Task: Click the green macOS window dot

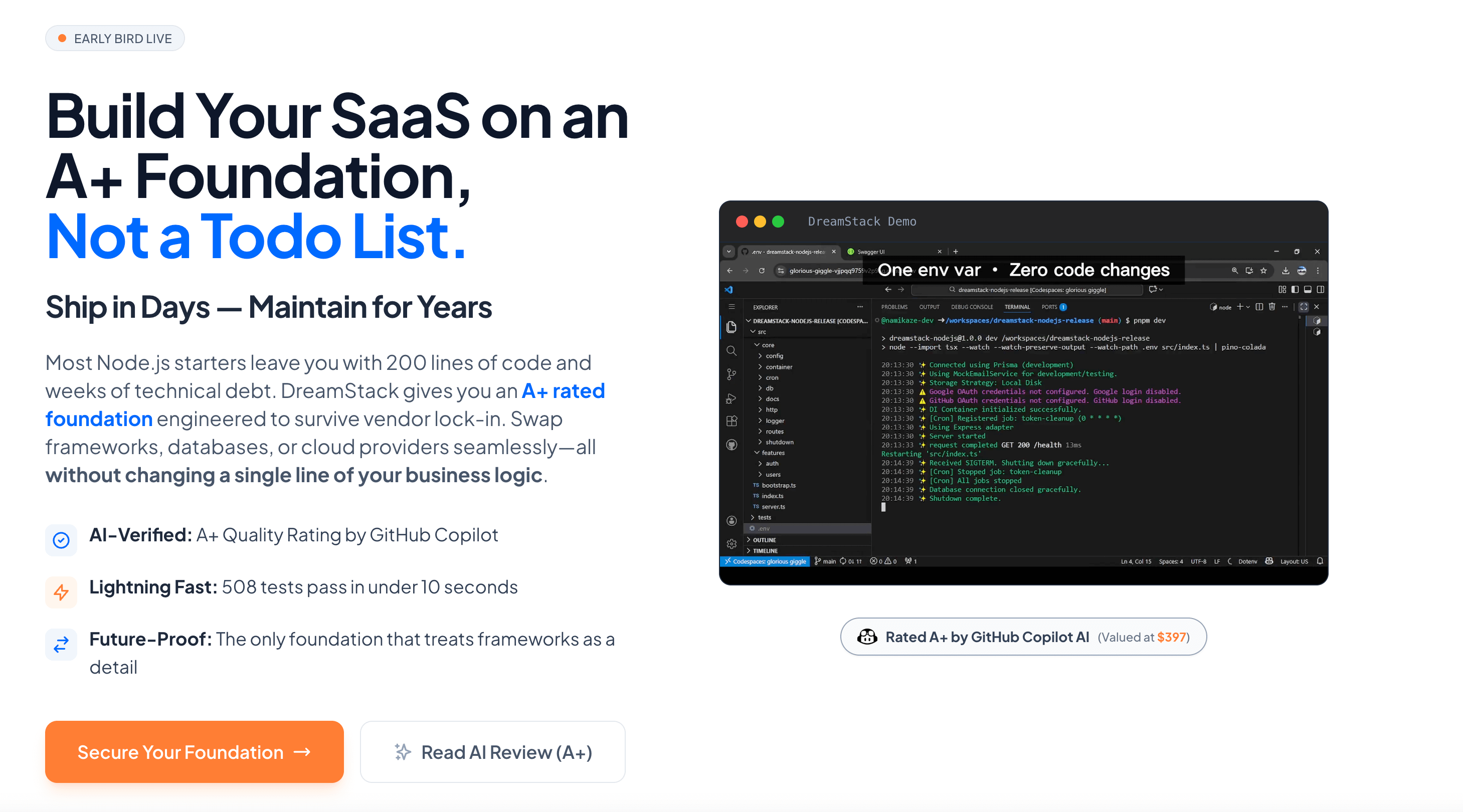Action: (x=778, y=222)
